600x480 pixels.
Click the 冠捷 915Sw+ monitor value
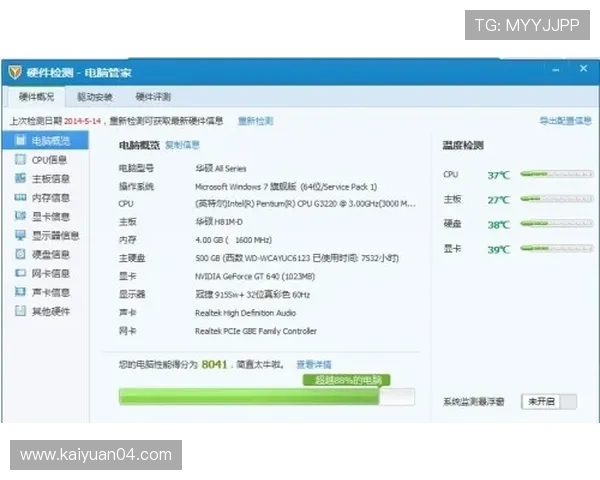tap(252, 295)
